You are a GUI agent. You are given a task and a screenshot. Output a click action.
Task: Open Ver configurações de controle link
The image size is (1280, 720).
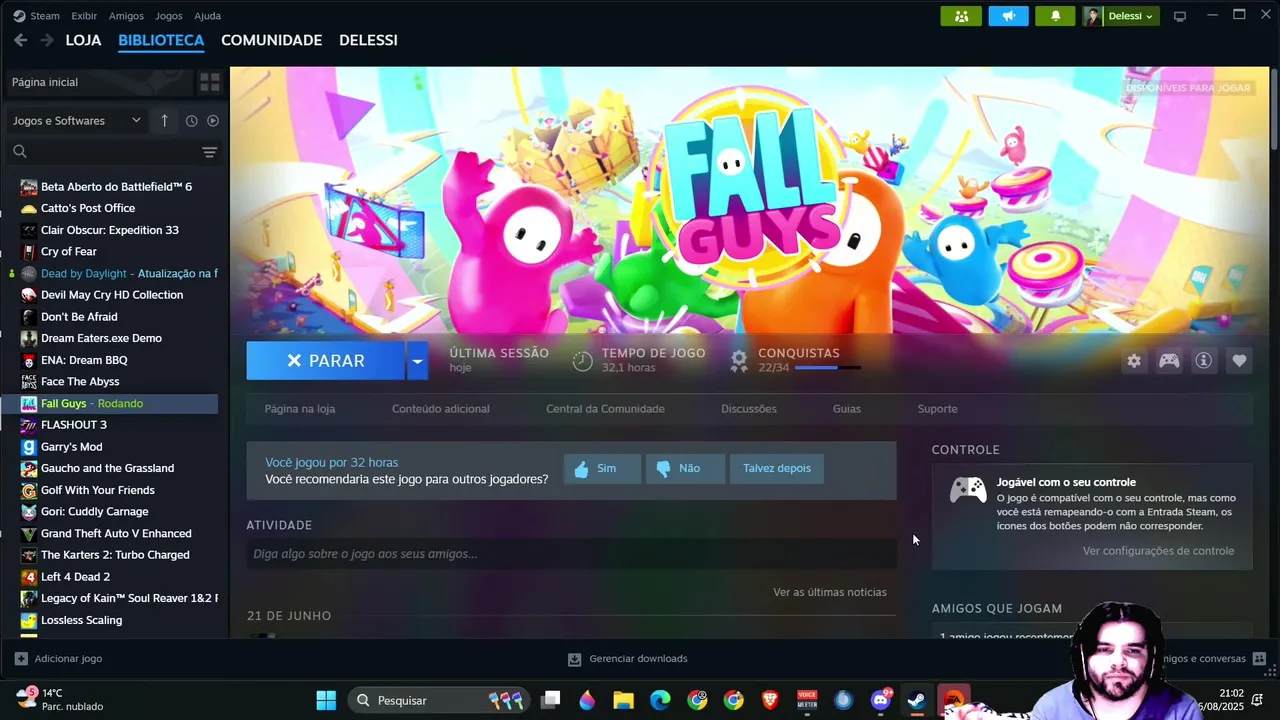1158,551
